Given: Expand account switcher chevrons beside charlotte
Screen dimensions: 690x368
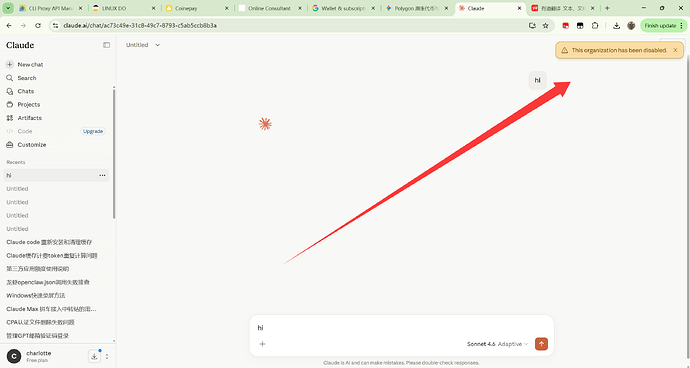Looking at the screenshot, I should (x=107, y=357).
